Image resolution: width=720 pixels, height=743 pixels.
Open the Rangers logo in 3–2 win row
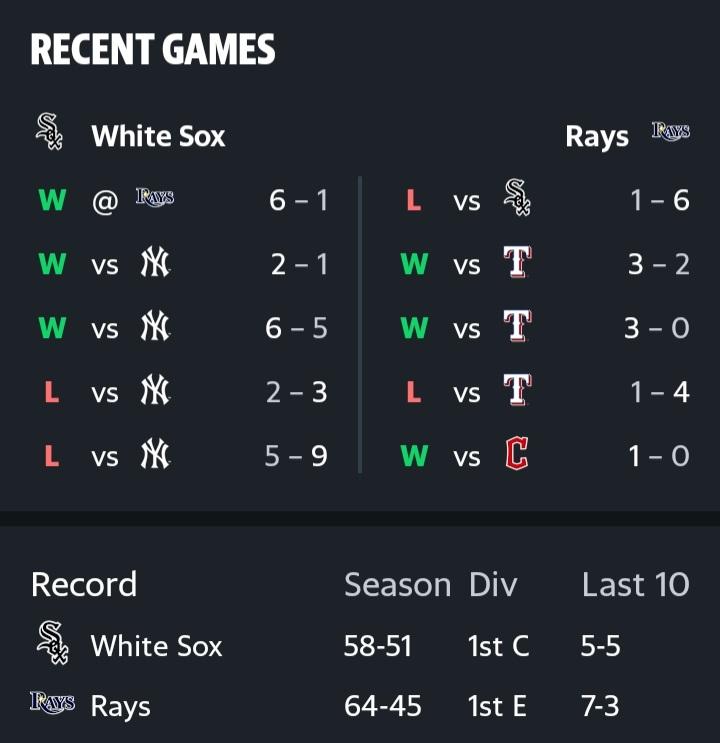click(x=517, y=262)
